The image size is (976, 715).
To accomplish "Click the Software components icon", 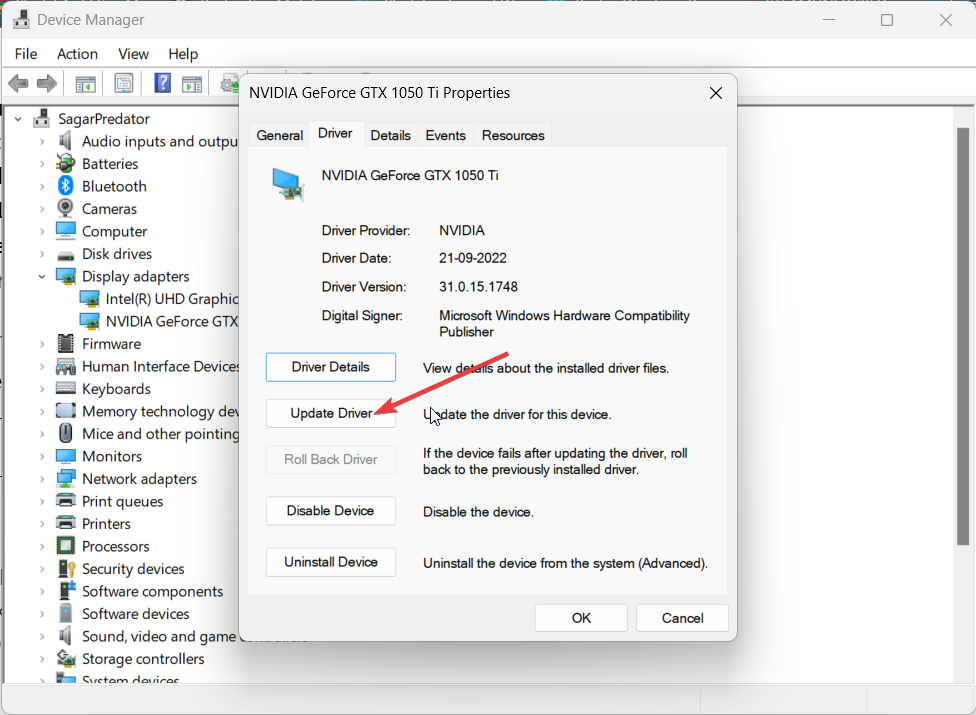I will (65, 591).
